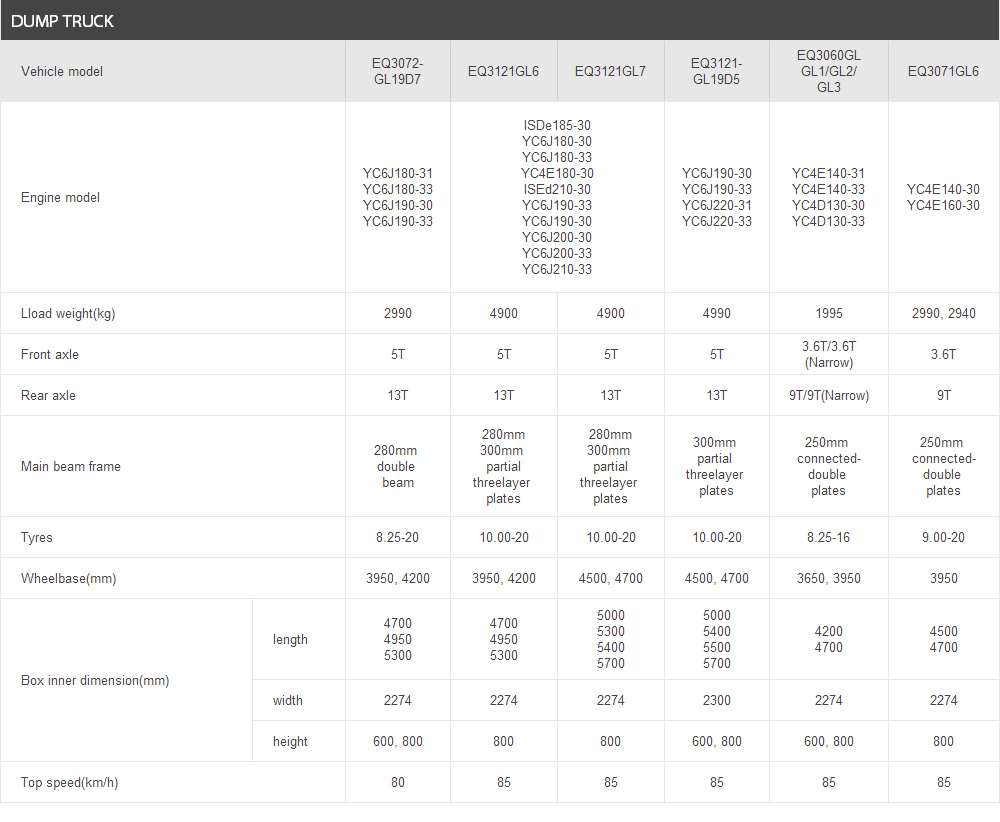Click engine YC6J180-31 for EQ3072-GL19D7
The width and height of the screenshot is (1000, 822).
398,173
